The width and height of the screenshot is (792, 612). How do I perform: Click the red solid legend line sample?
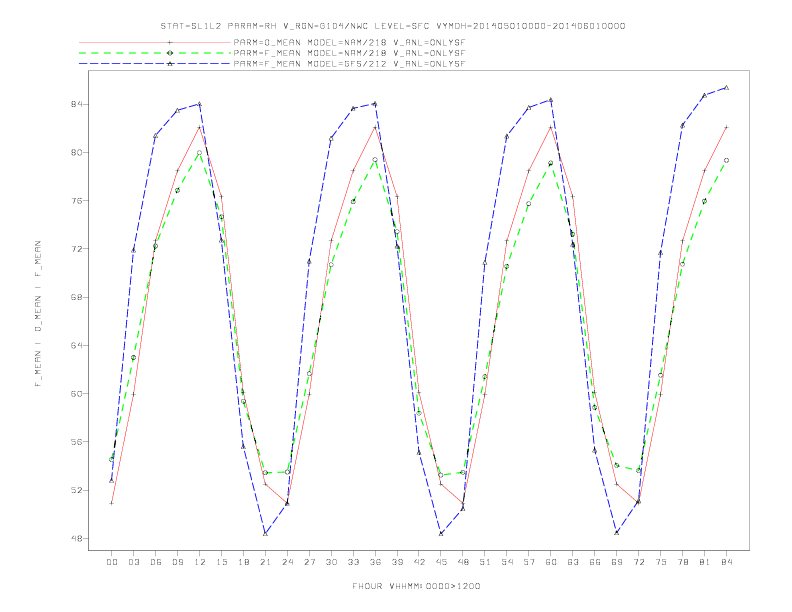[x=155, y=43]
